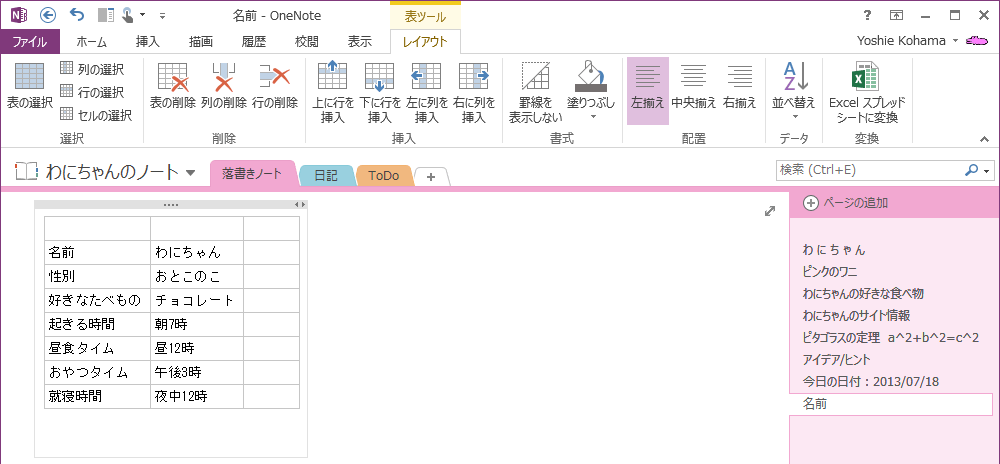Toggle touch/mouse mode with the hand icon
The height and width of the screenshot is (464, 1000).
pos(129,15)
